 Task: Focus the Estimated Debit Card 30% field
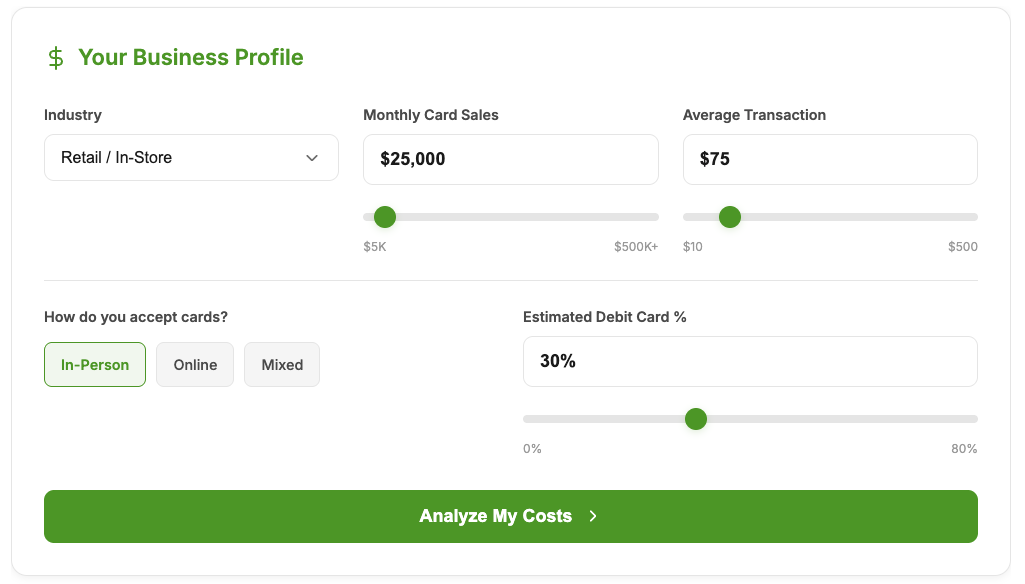[x=750, y=361]
